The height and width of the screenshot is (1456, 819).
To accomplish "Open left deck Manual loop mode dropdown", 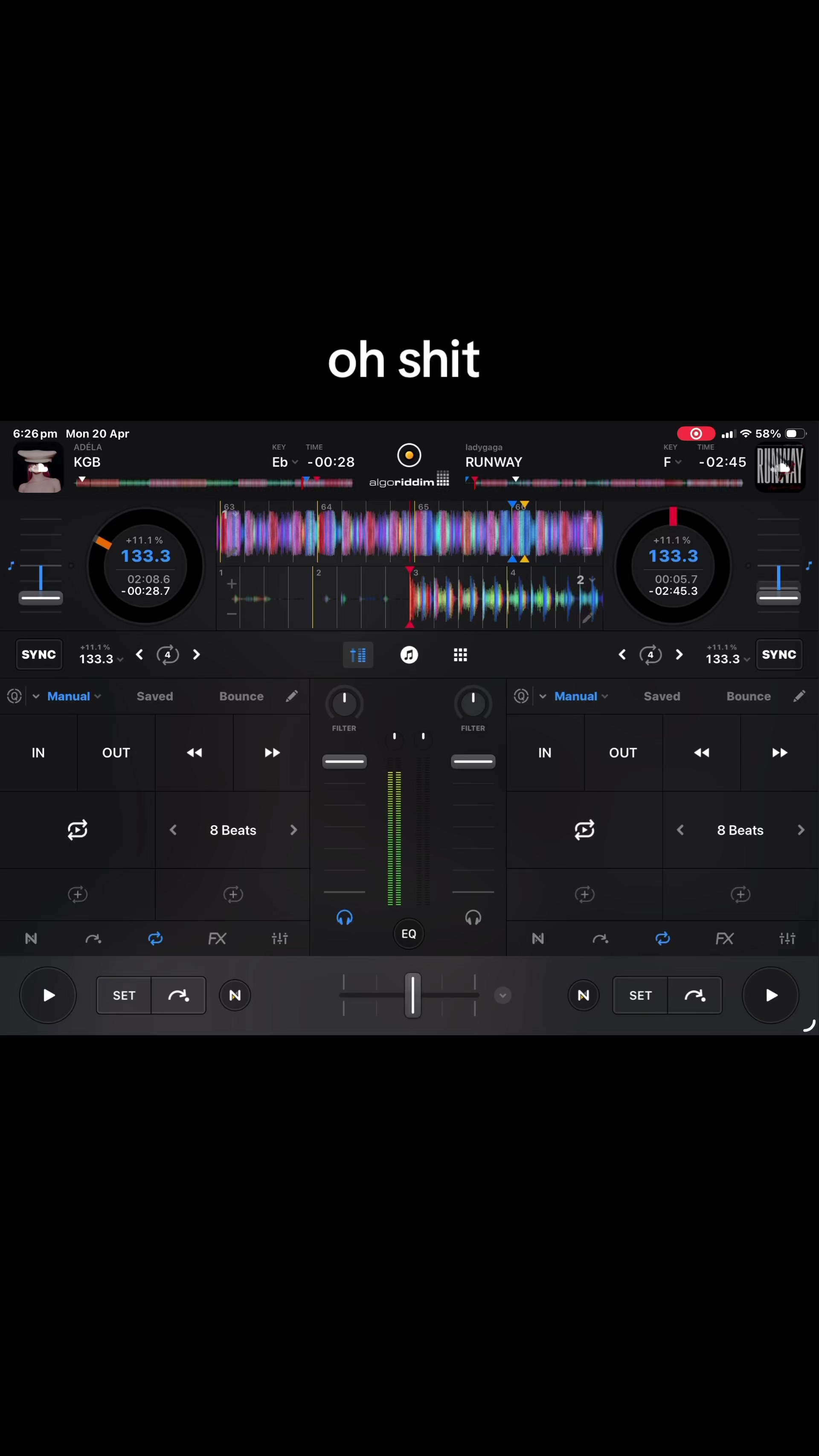I will 74,696.
